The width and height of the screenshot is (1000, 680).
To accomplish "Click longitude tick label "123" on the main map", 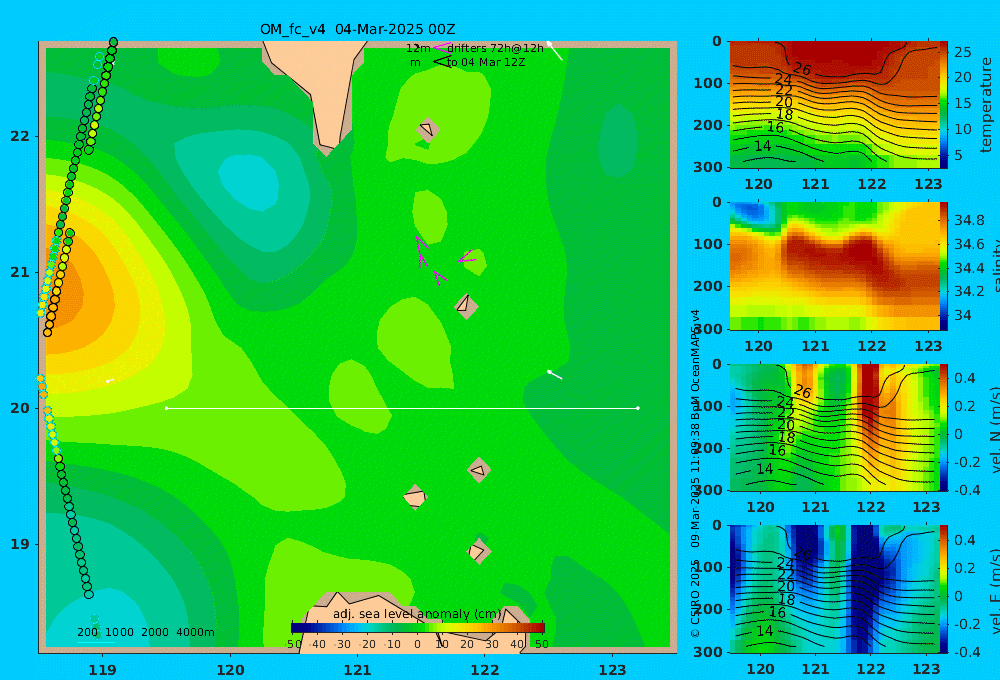I will [612, 670].
